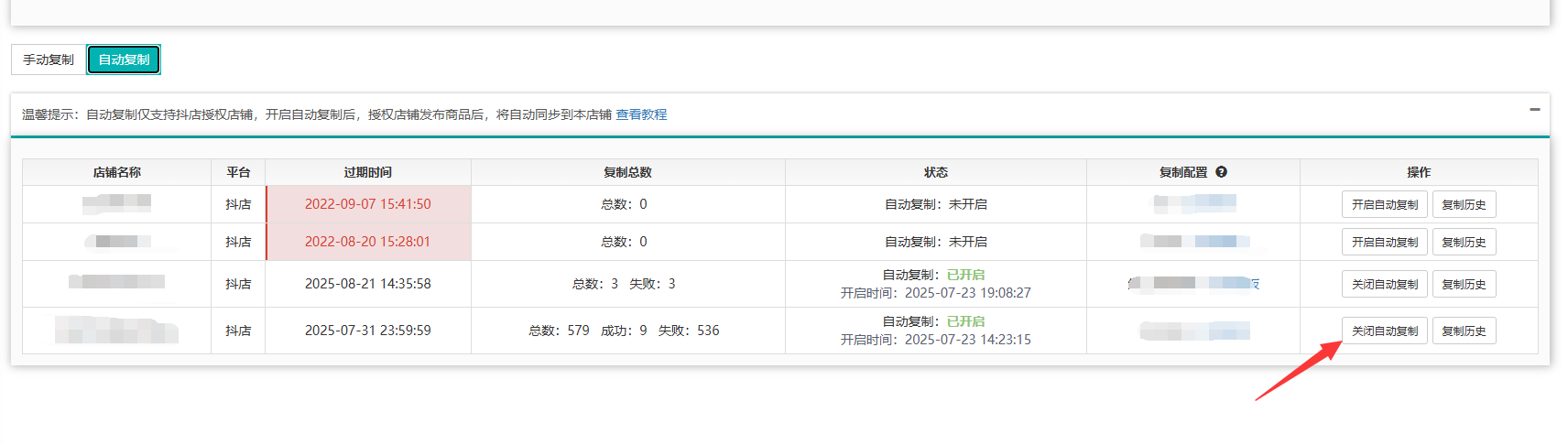1568x445 pixels.
Task: Open the 查看教程 tutorial link
Action: click(x=641, y=114)
